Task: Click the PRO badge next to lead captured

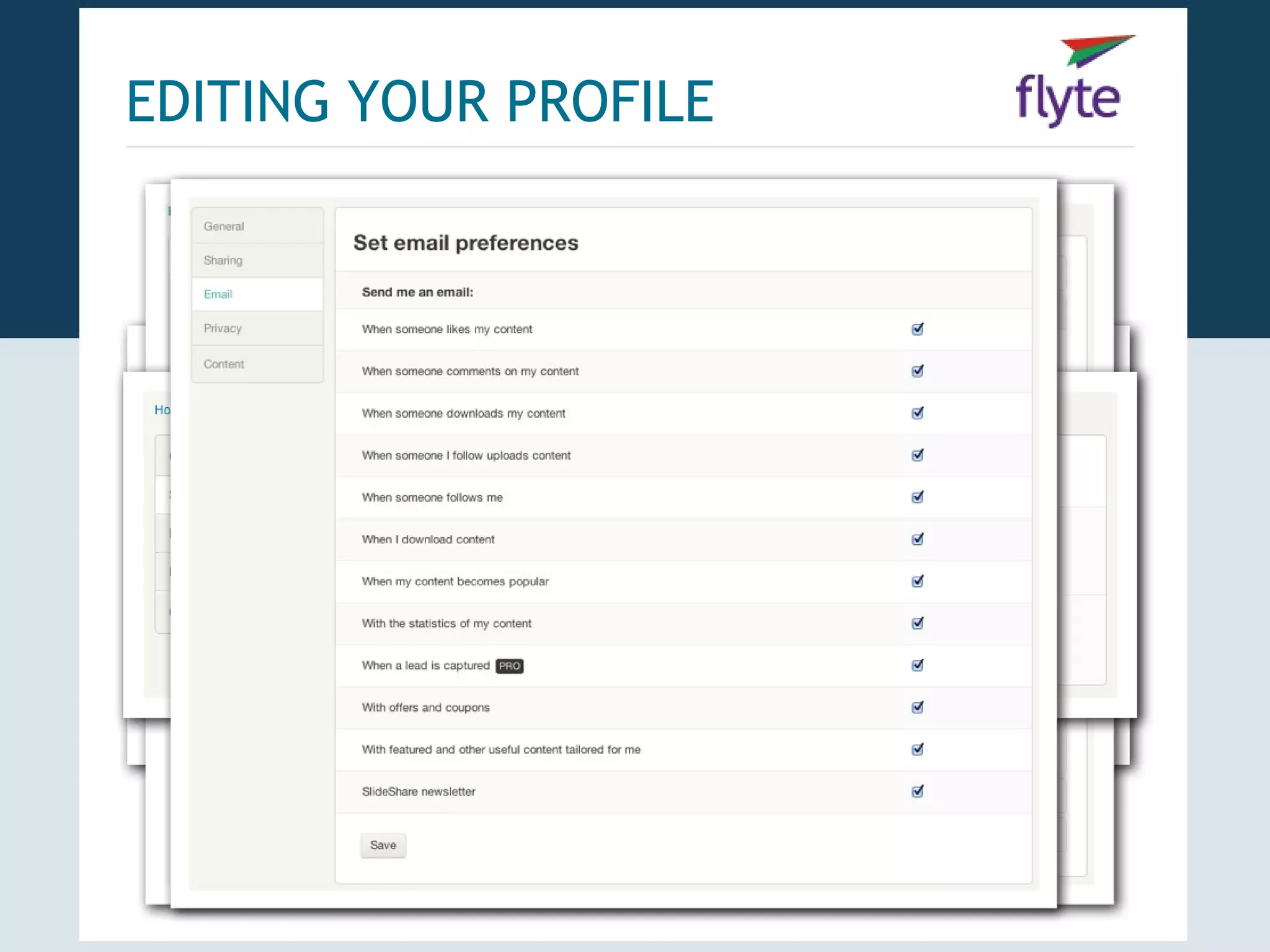Action: click(509, 666)
